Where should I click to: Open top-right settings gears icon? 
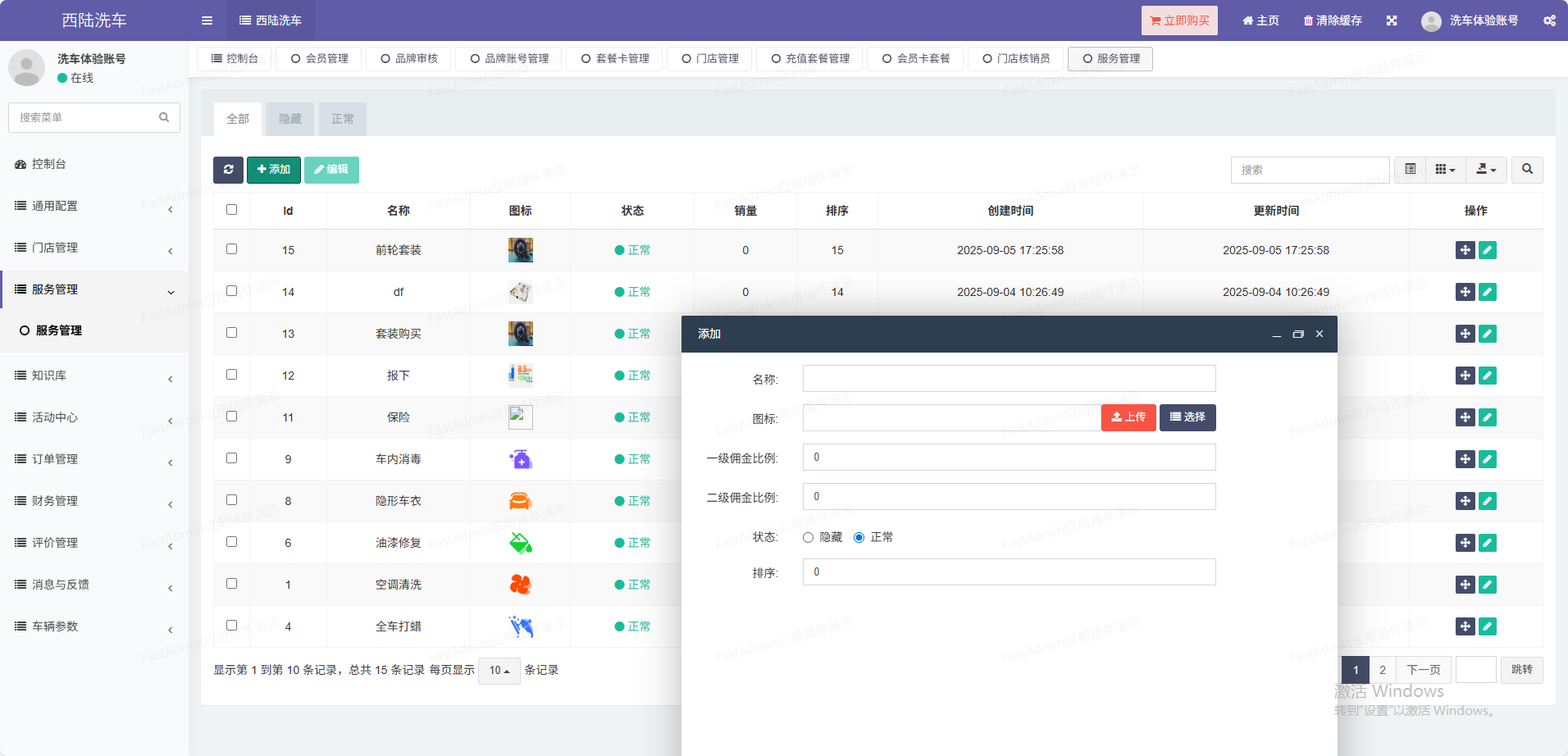(x=1549, y=20)
